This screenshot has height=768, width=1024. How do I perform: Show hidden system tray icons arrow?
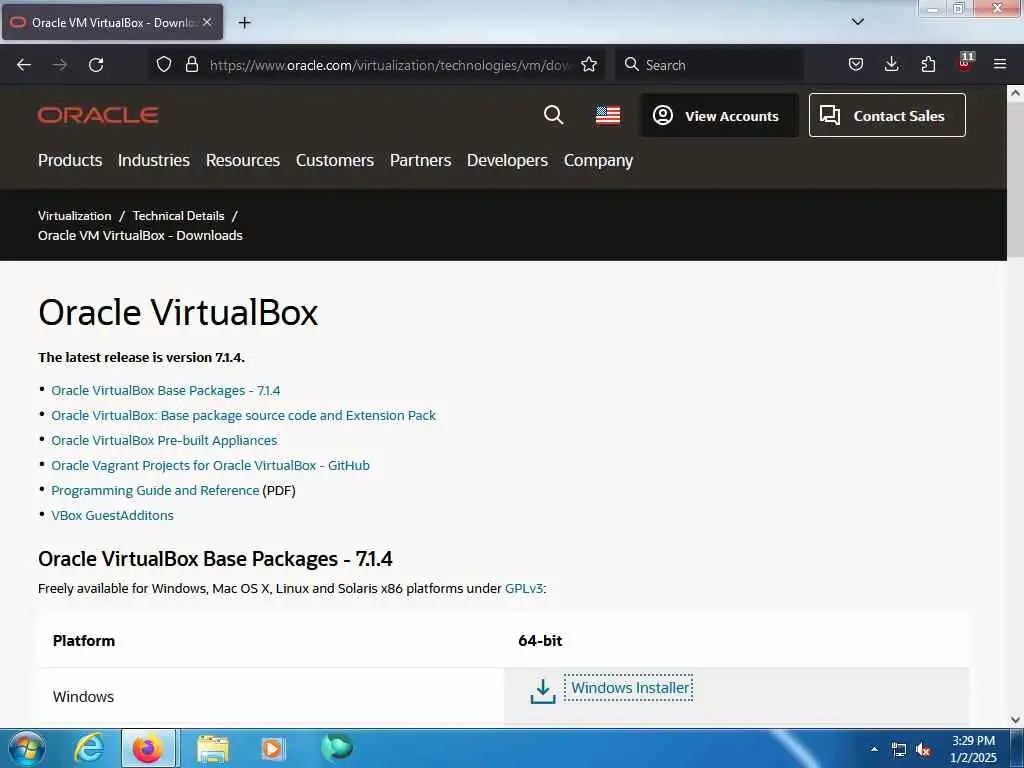click(x=874, y=749)
